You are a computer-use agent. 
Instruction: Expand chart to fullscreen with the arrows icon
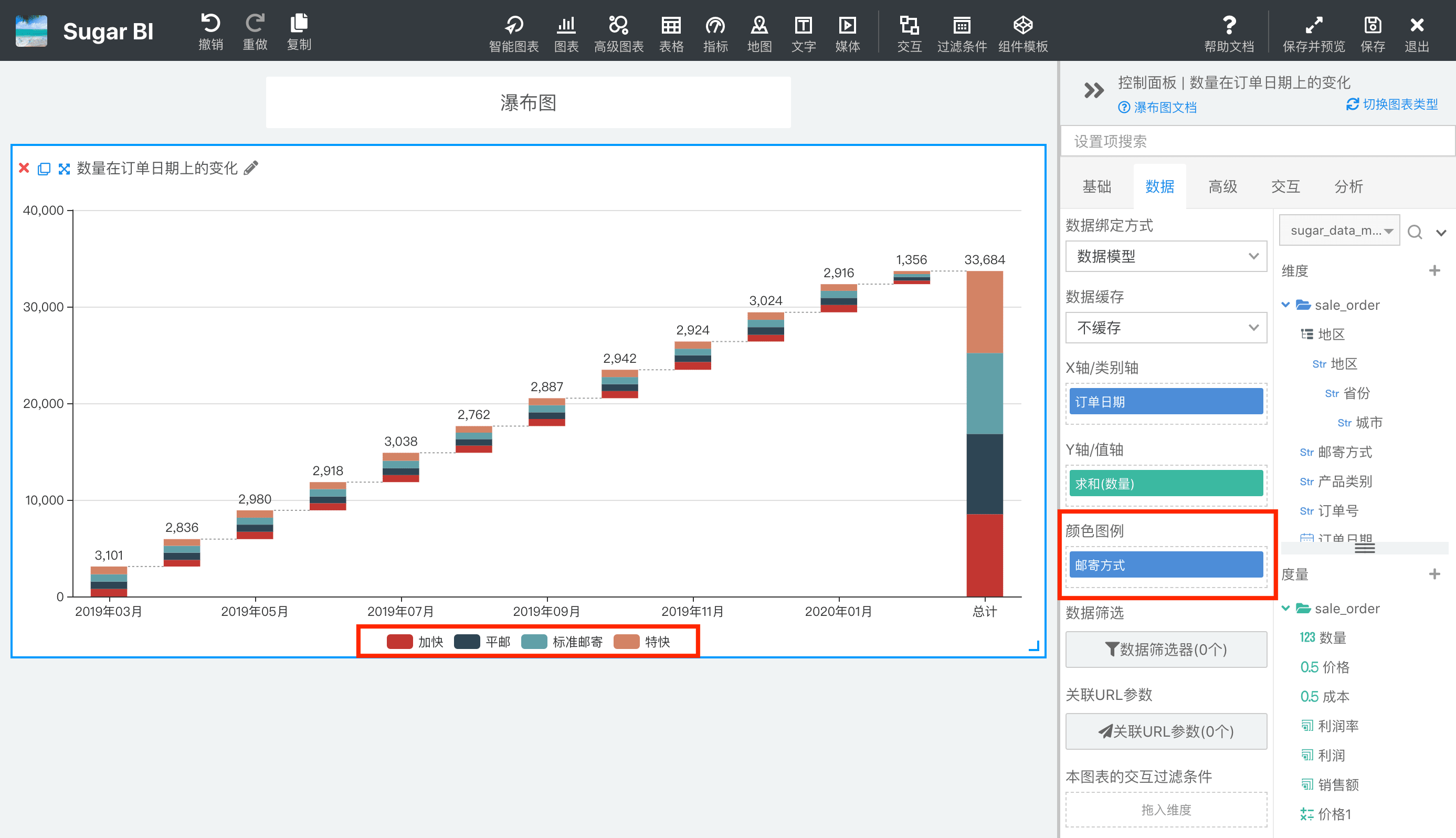click(64, 169)
